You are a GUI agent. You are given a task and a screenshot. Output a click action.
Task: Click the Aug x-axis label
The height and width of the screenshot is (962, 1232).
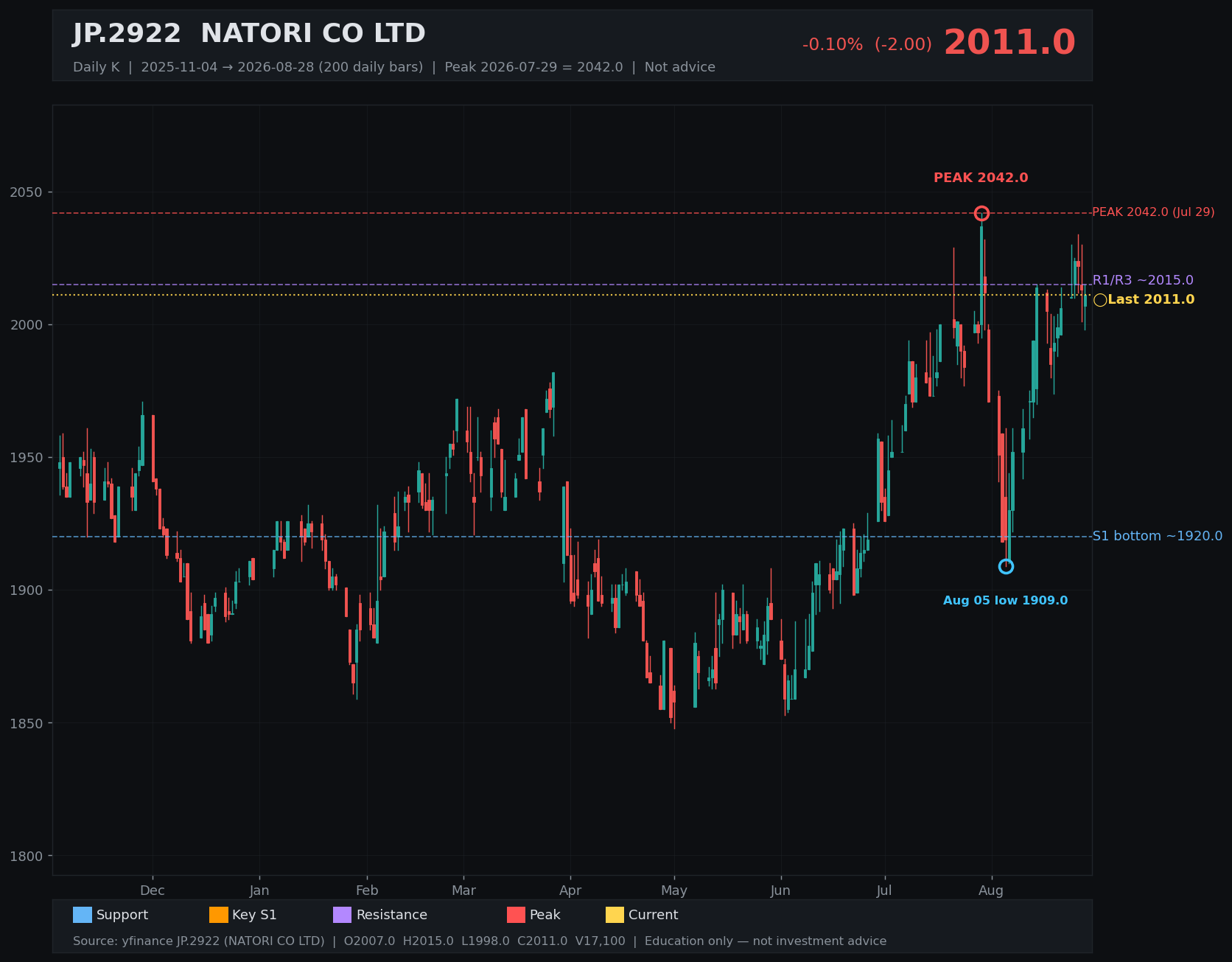click(x=991, y=890)
